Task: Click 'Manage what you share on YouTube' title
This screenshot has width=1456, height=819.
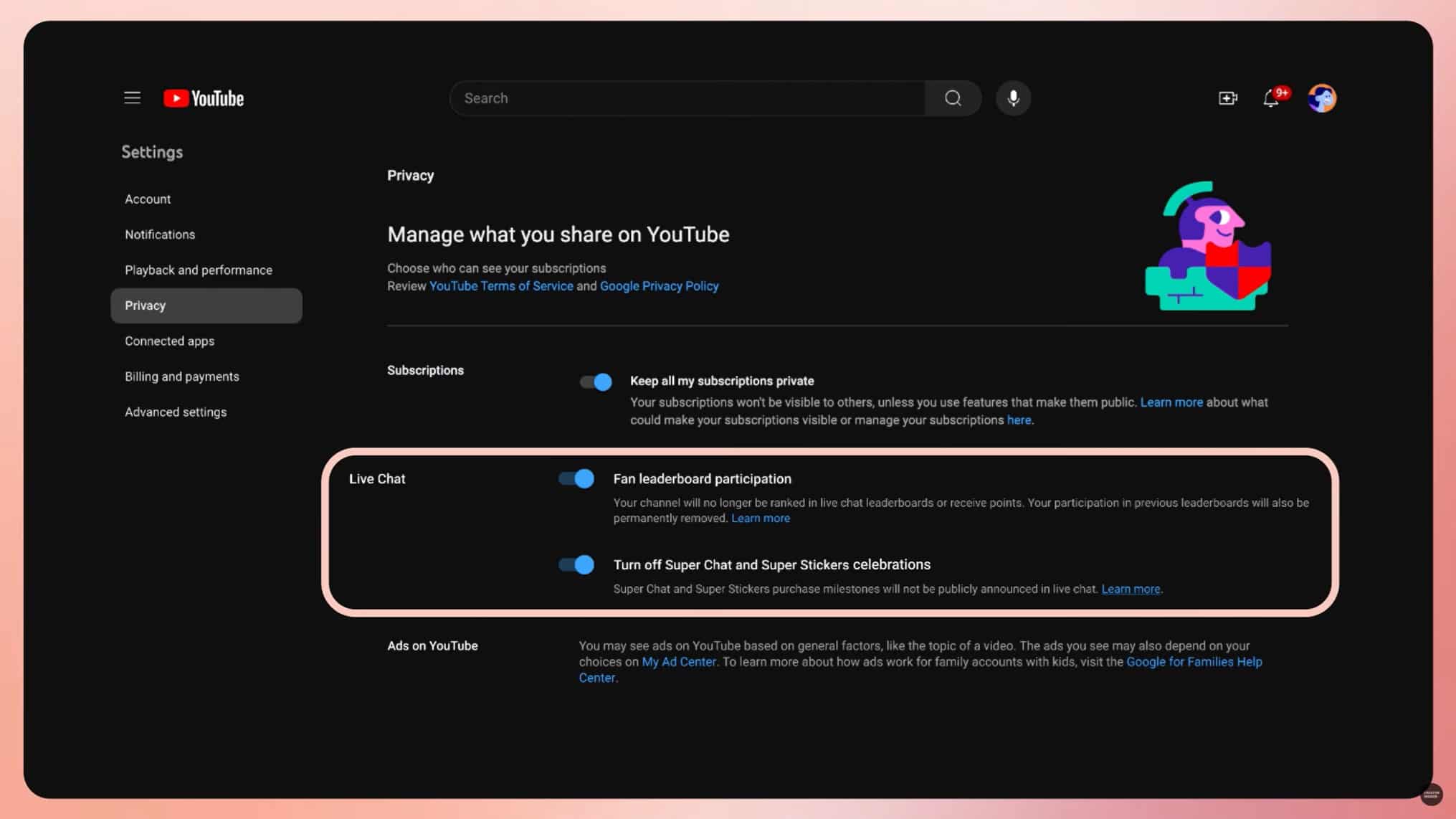Action: 558,235
